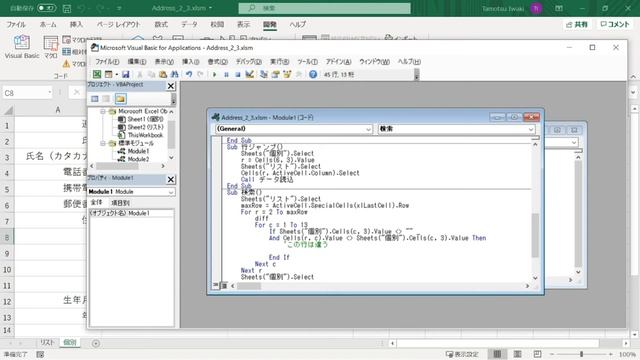Select Module1 in the project tree
Viewport: 640px width, 360px height.
coord(138,151)
